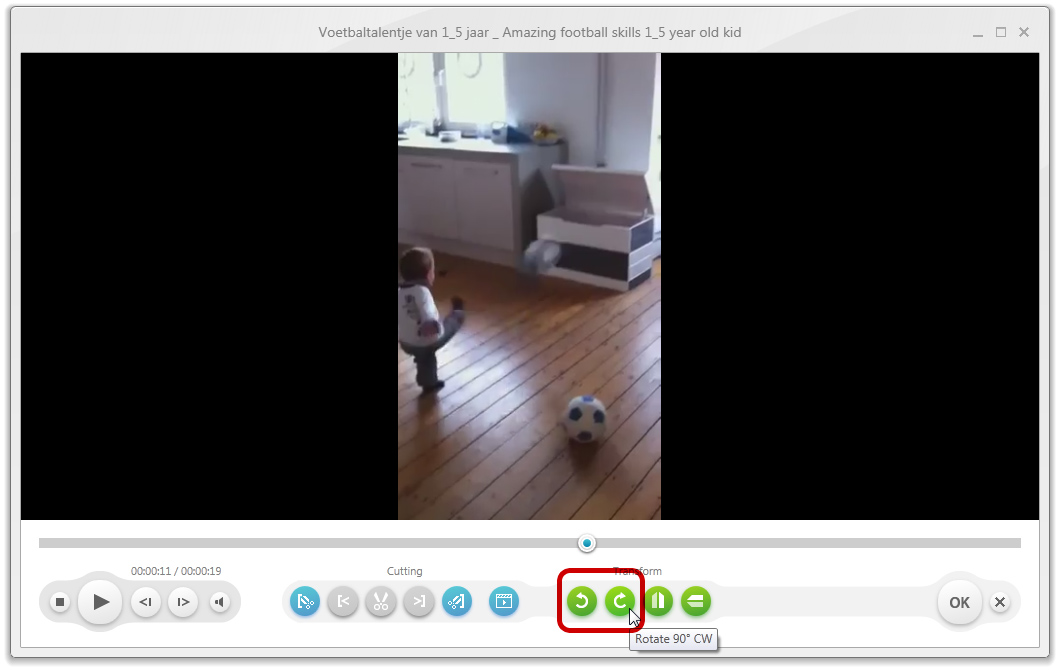
Task: Click the timeline playhead knob
Action: [587, 543]
